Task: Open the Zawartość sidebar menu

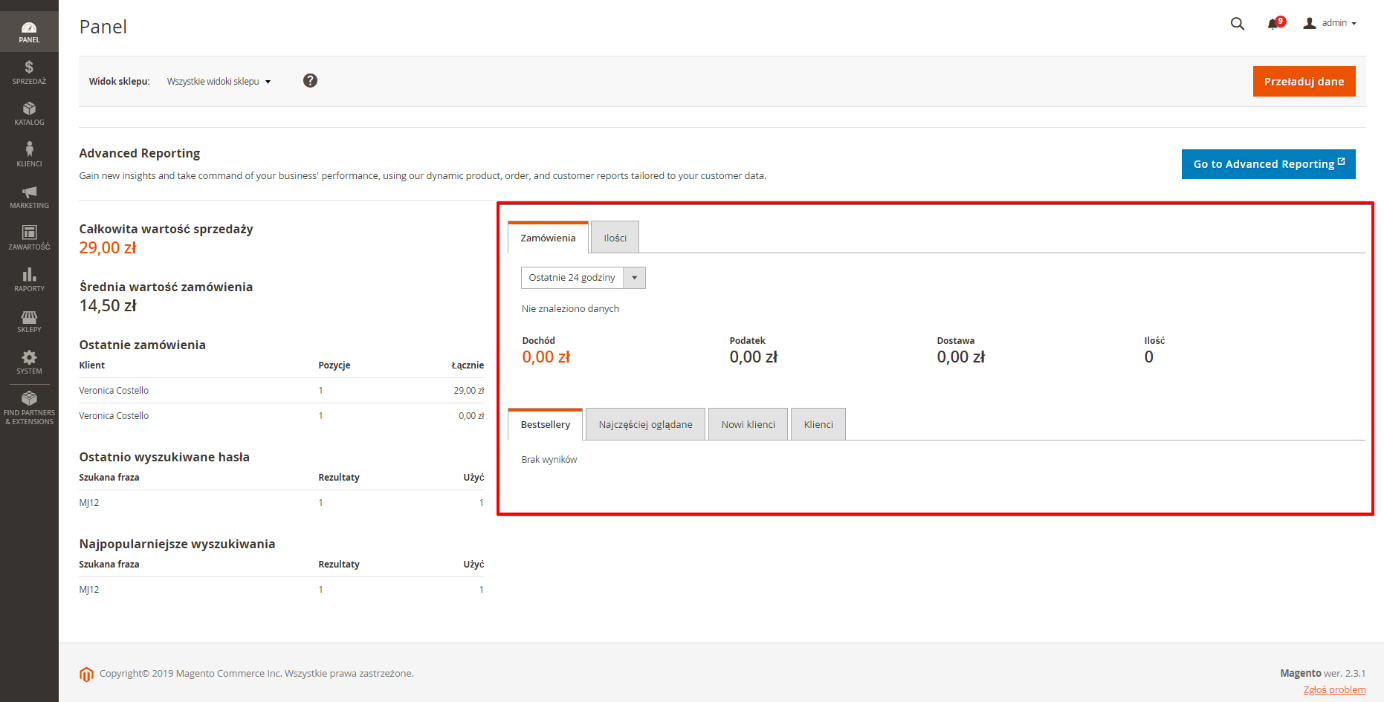Action: pyautogui.click(x=29, y=239)
